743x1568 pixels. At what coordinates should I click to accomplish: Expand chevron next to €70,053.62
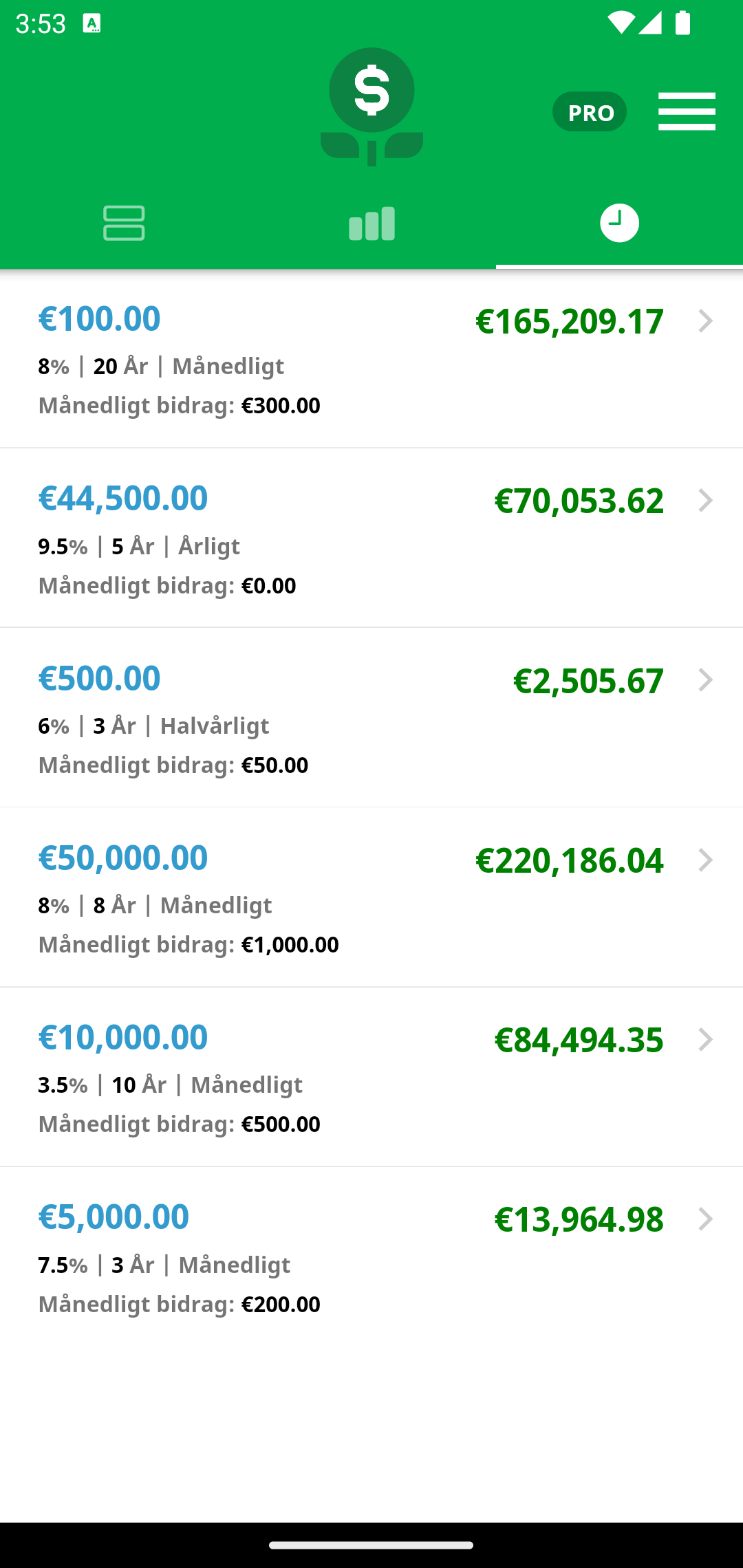click(705, 501)
